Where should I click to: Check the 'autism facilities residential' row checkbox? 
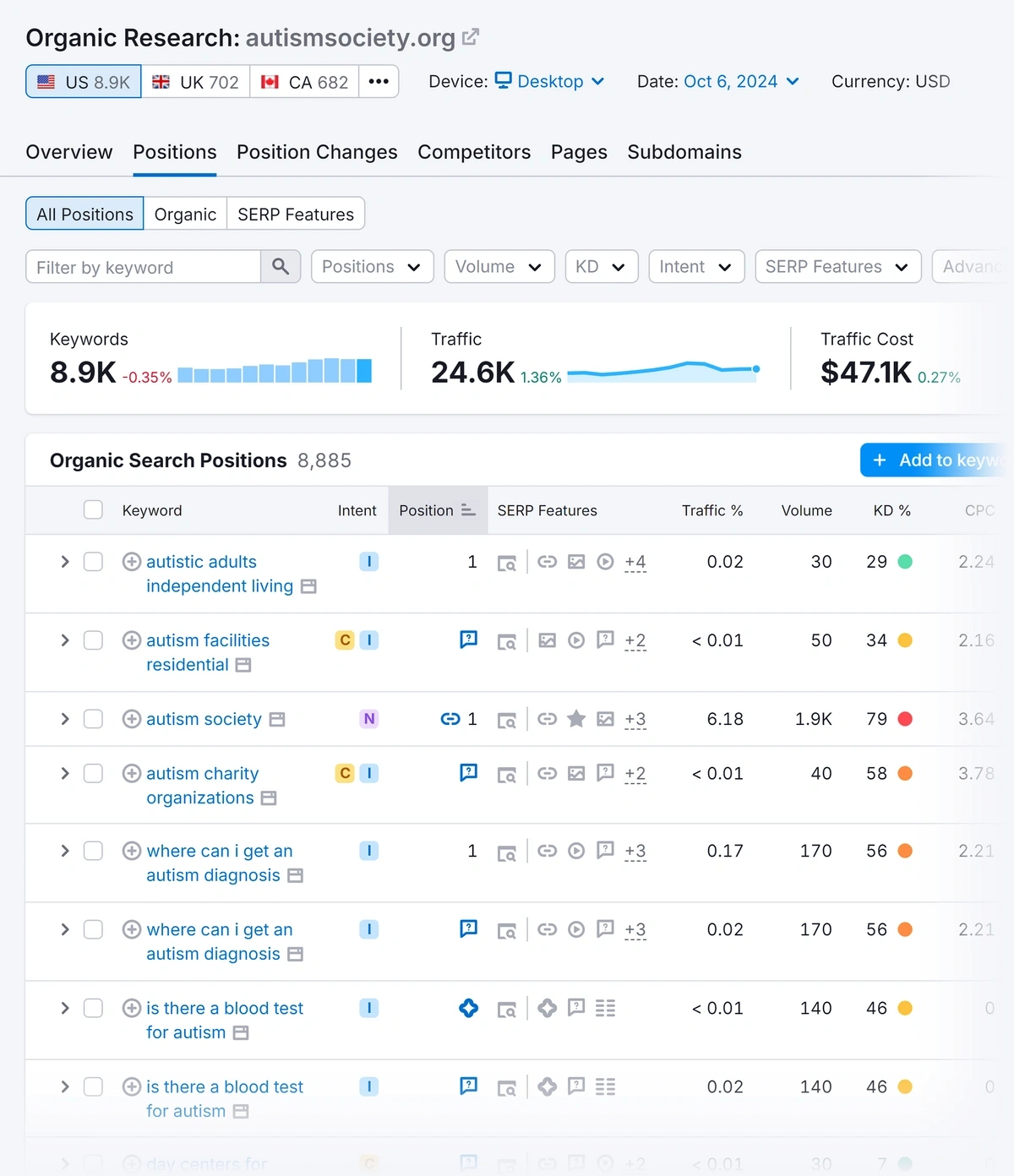point(93,640)
